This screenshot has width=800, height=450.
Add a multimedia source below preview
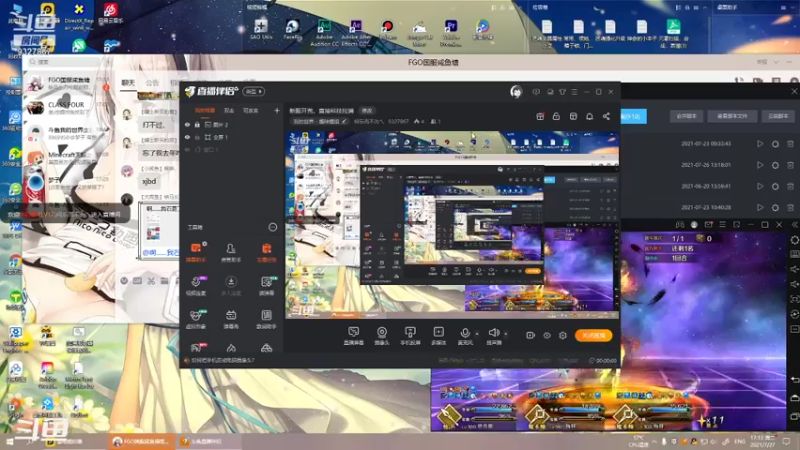[438, 336]
